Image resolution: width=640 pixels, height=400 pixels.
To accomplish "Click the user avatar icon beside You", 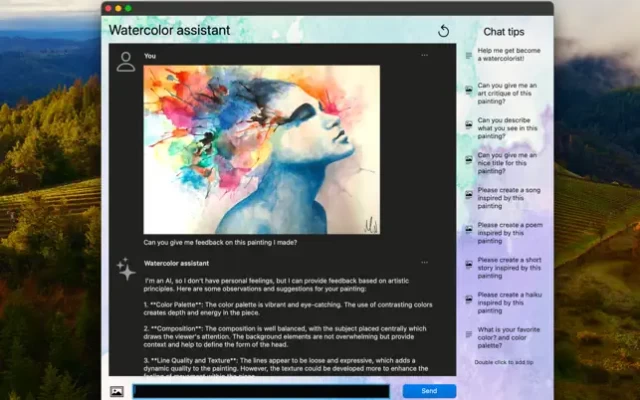I will pyautogui.click(x=126, y=62).
